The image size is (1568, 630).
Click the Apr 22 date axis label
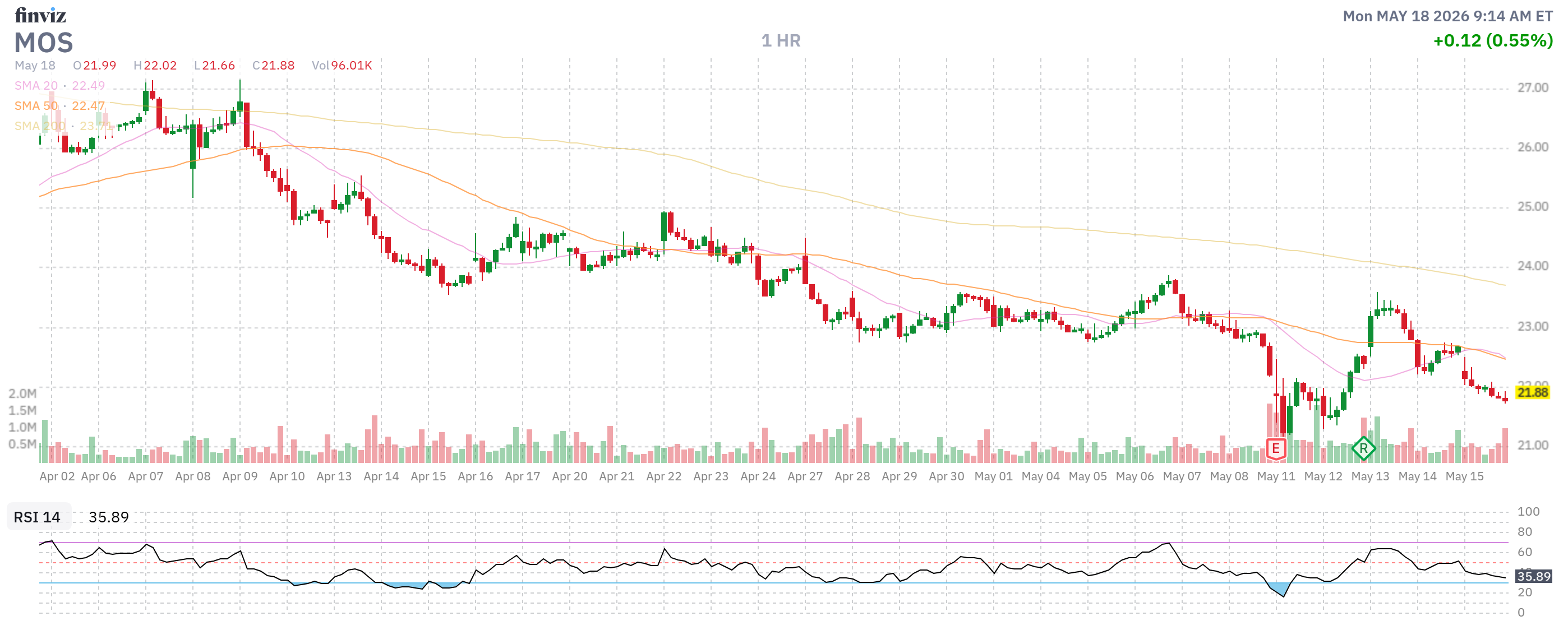(x=663, y=476)
